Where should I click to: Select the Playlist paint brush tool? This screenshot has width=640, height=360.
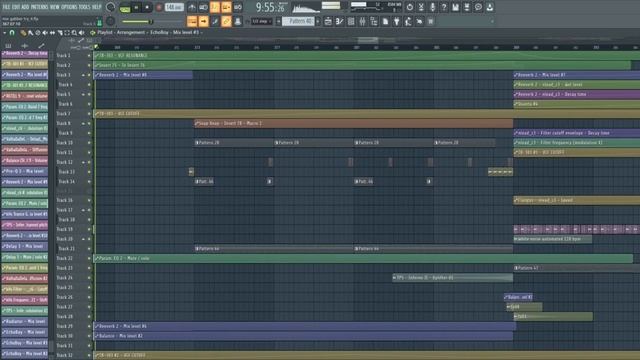(x=30, y=33)
